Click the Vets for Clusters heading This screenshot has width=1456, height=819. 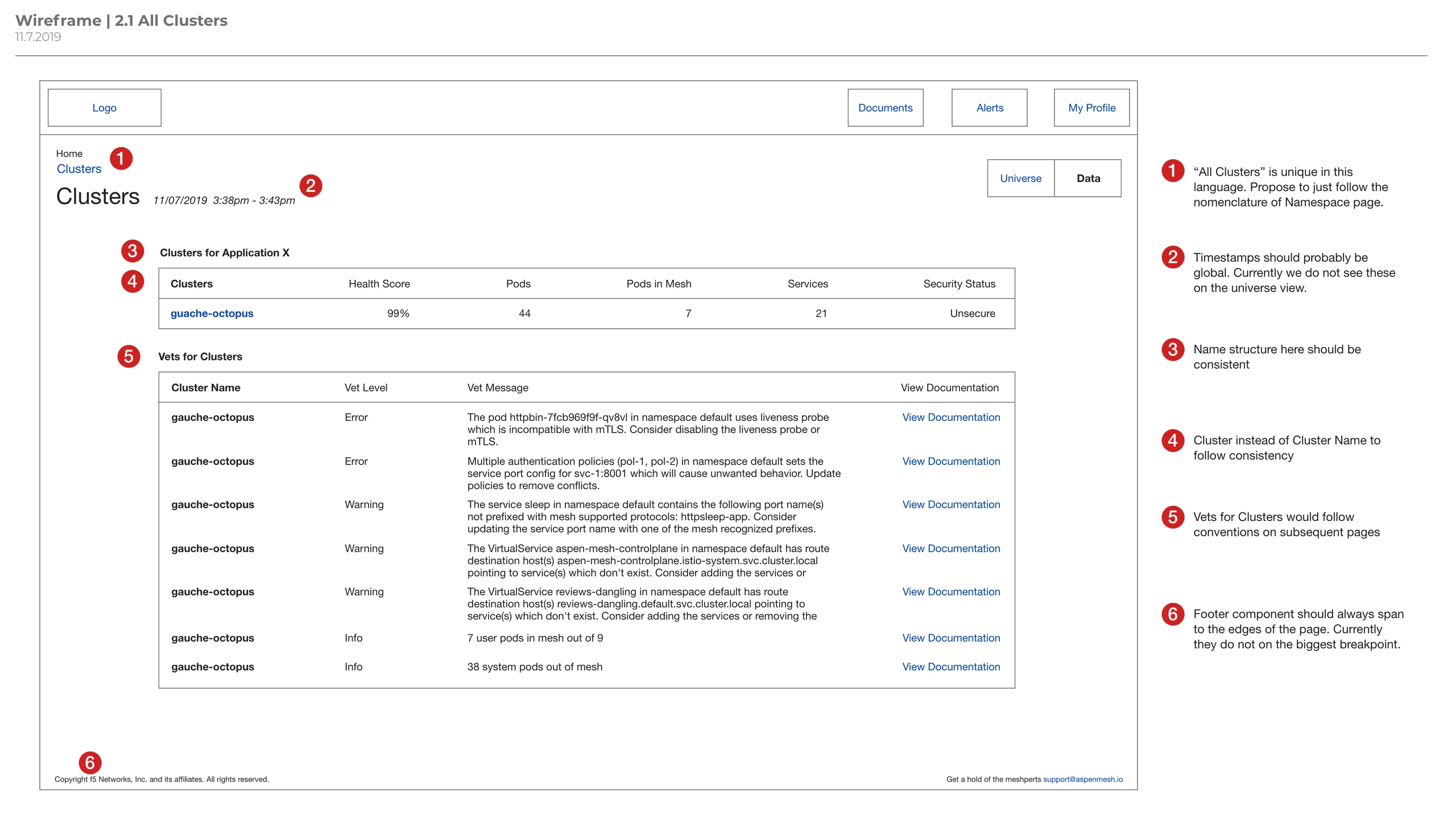point(200,357)
